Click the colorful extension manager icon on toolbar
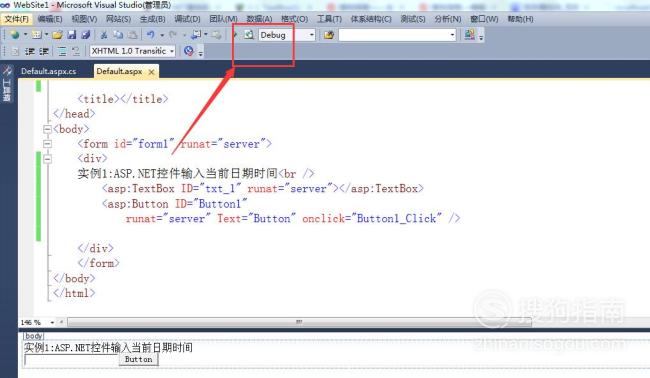Viewport: 650px width, 378px height. coord(469,34)
